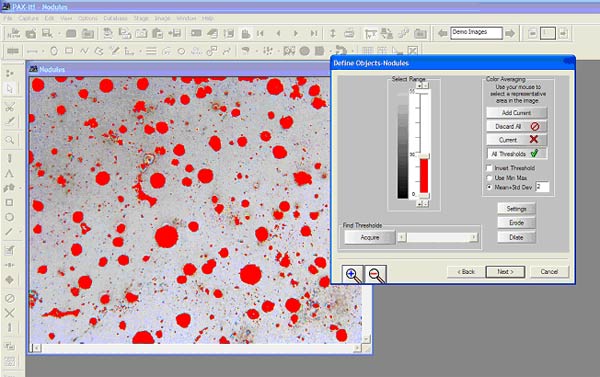Open the File menu
Image resolution: width=600 pixels, height=377 pixels.
point(8,18)
